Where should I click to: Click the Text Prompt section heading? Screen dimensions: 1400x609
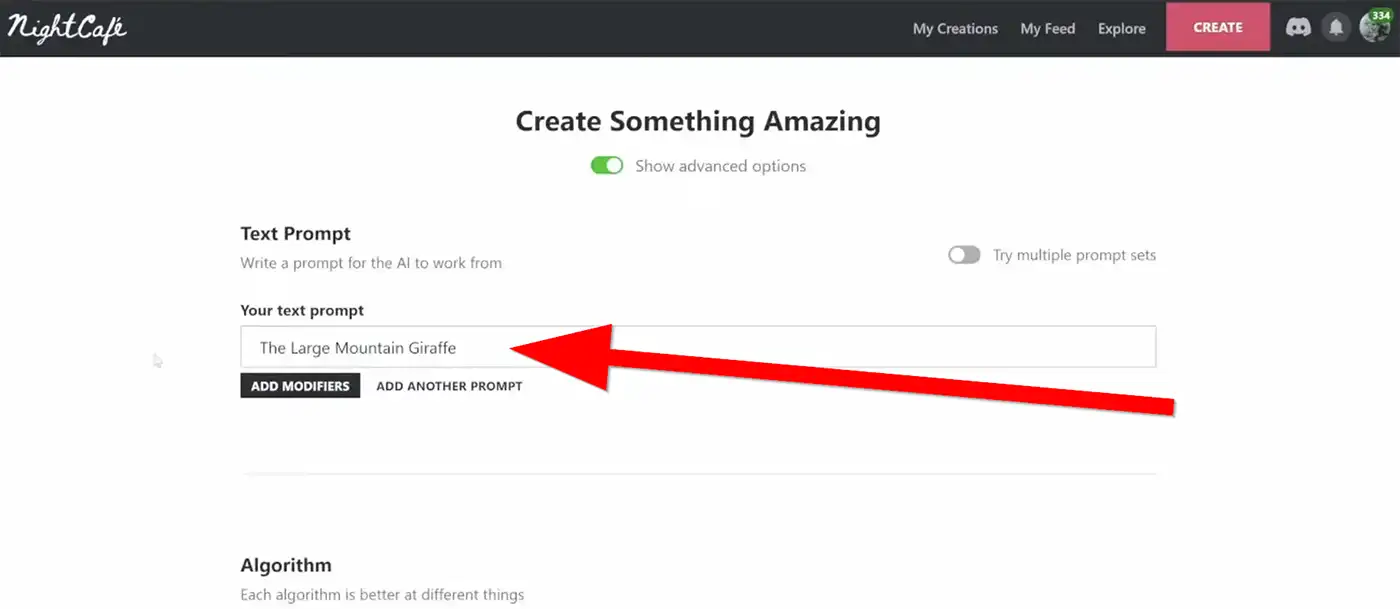pos(295,234)
